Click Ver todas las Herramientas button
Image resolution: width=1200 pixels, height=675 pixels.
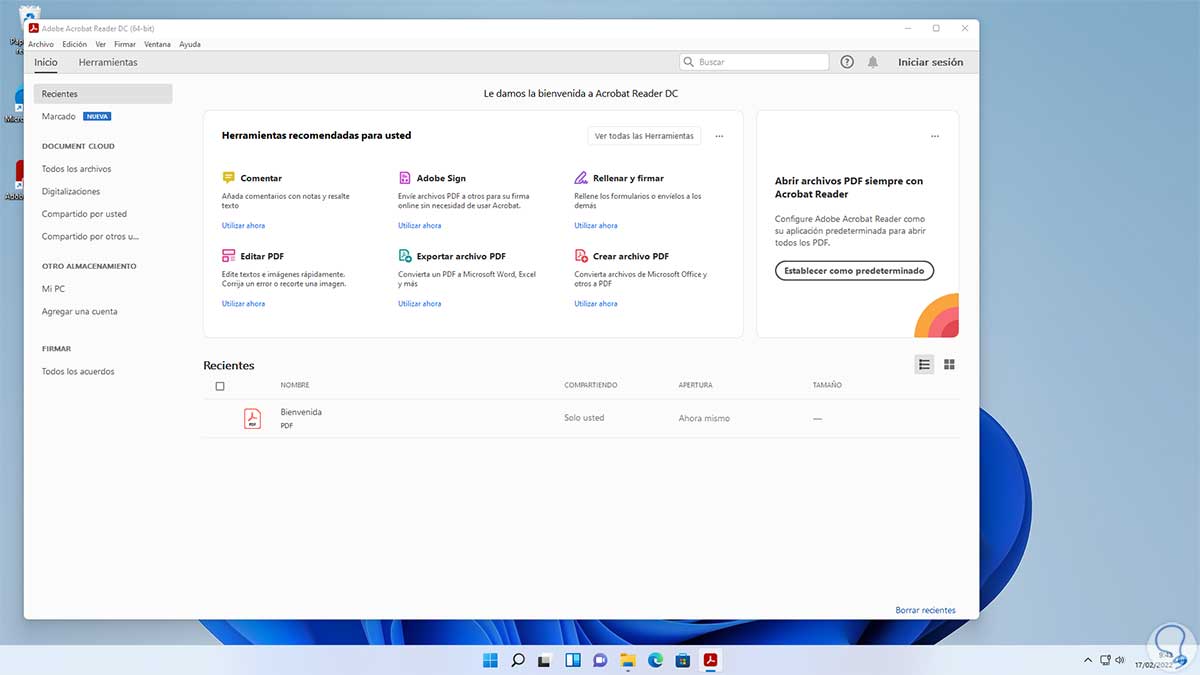(644, 136)
